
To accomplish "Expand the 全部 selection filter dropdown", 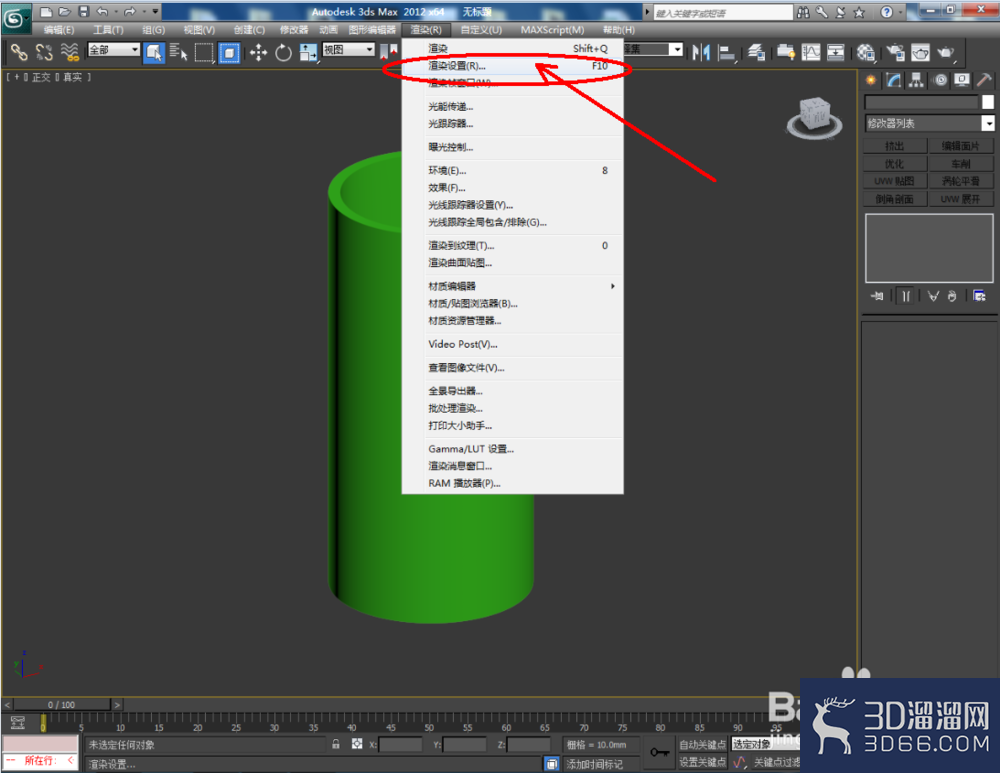I will point(135,49).
